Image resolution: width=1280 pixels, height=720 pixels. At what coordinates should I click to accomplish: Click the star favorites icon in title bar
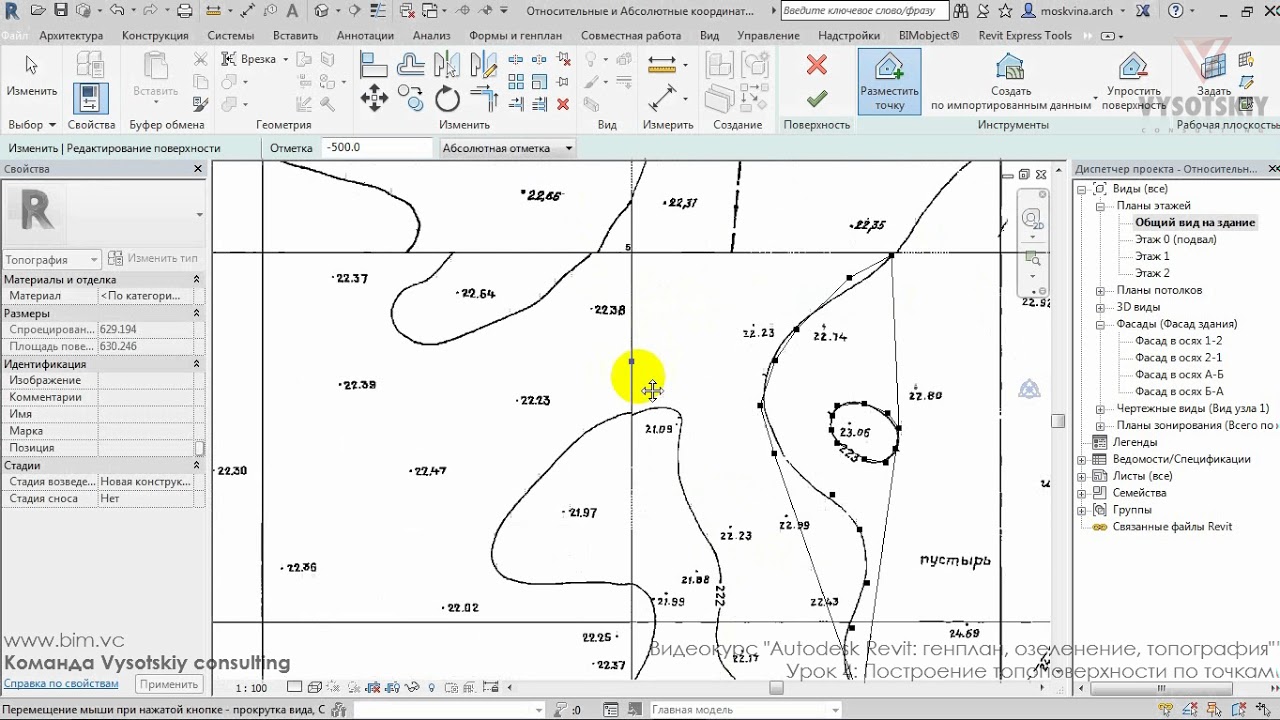1005,11
